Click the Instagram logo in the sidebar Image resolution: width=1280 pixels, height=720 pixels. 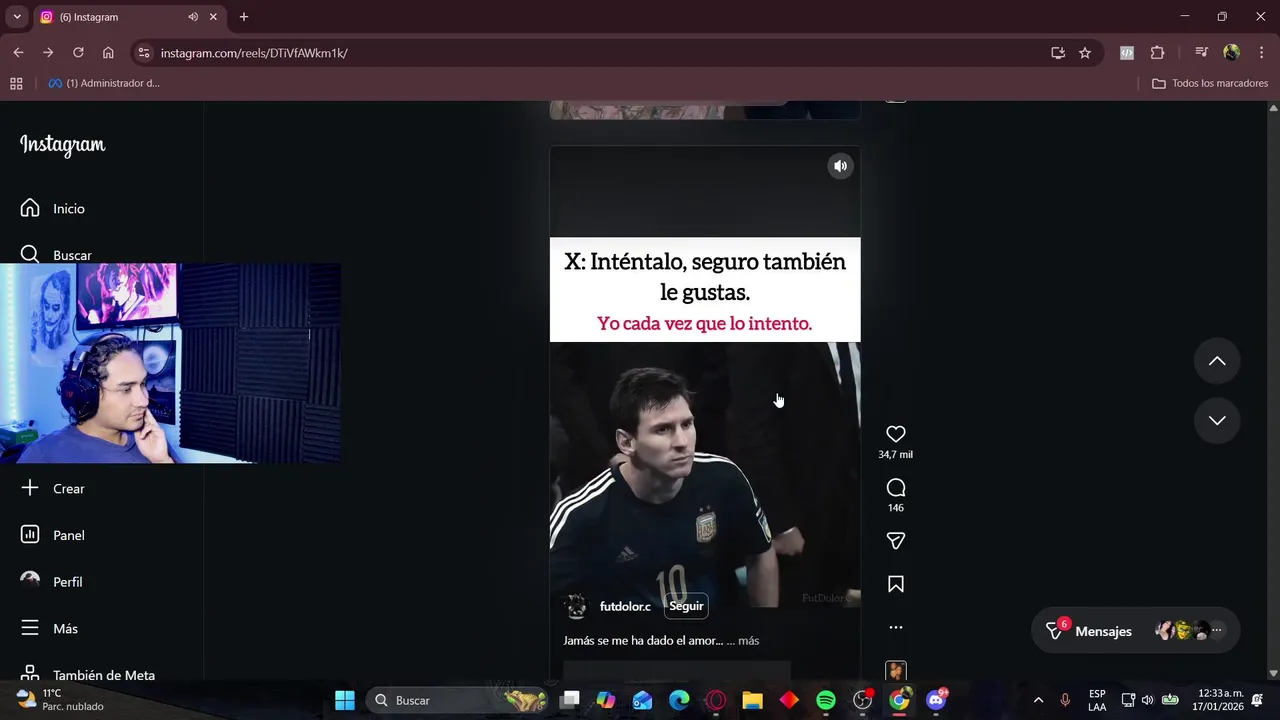62,145
